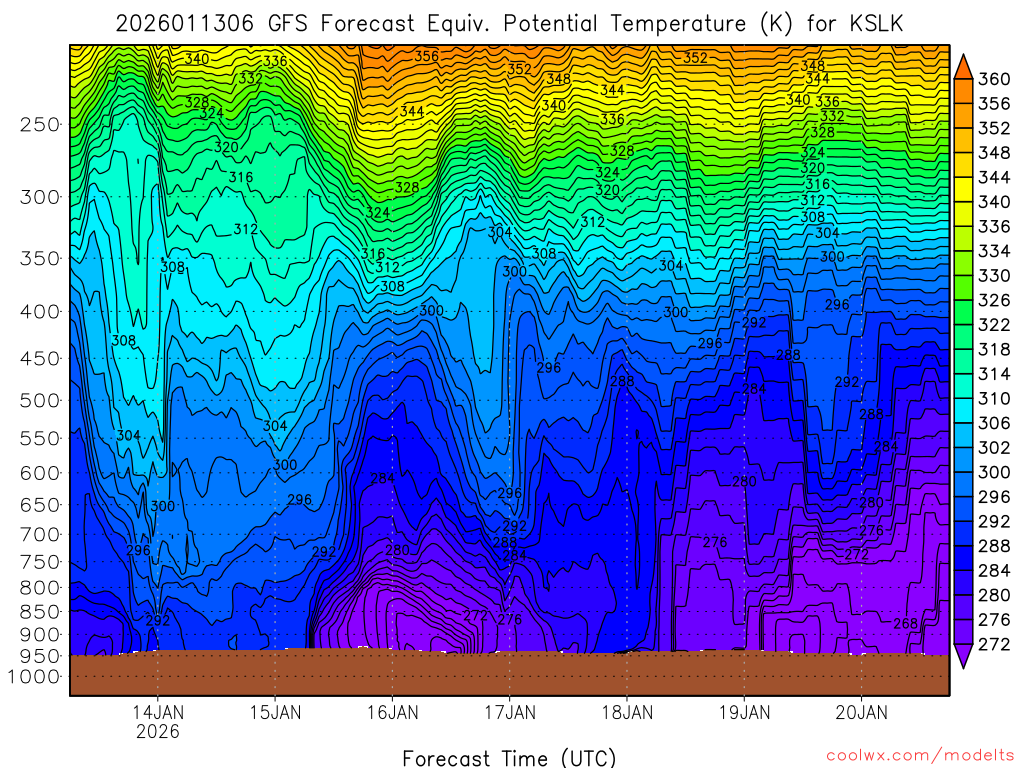Click the 318 value on the colorbar legend

click(x=993, y=349)
